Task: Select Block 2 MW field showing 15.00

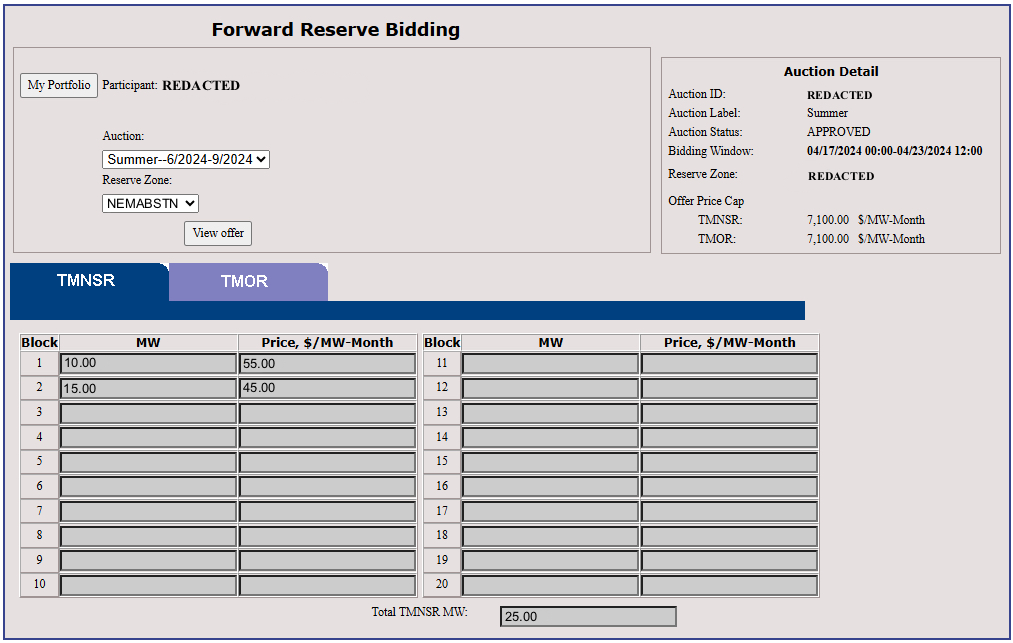Action: [x=148, y=388]
